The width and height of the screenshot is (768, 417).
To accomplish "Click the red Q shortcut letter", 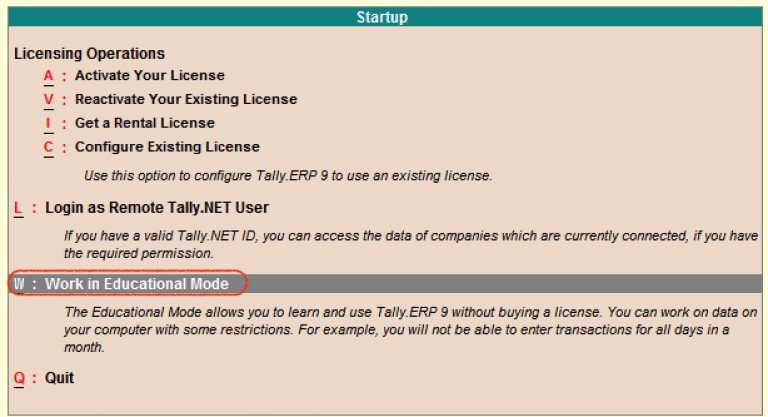I will coord(19,378).
